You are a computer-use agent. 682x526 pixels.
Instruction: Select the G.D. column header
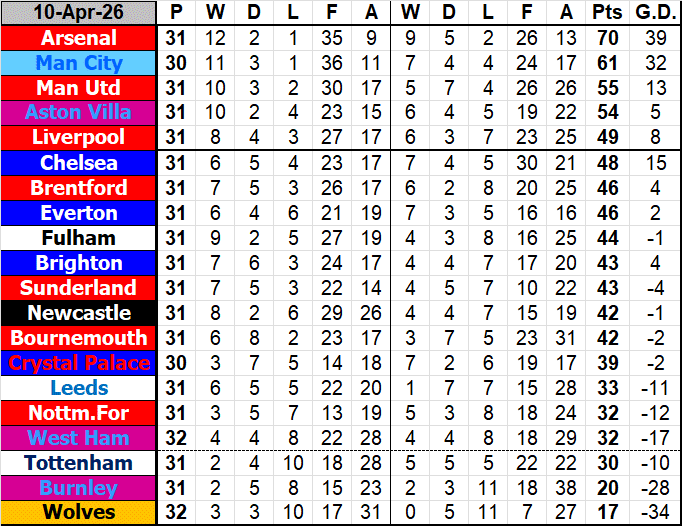pyautogui.click(x=652, y=13)
